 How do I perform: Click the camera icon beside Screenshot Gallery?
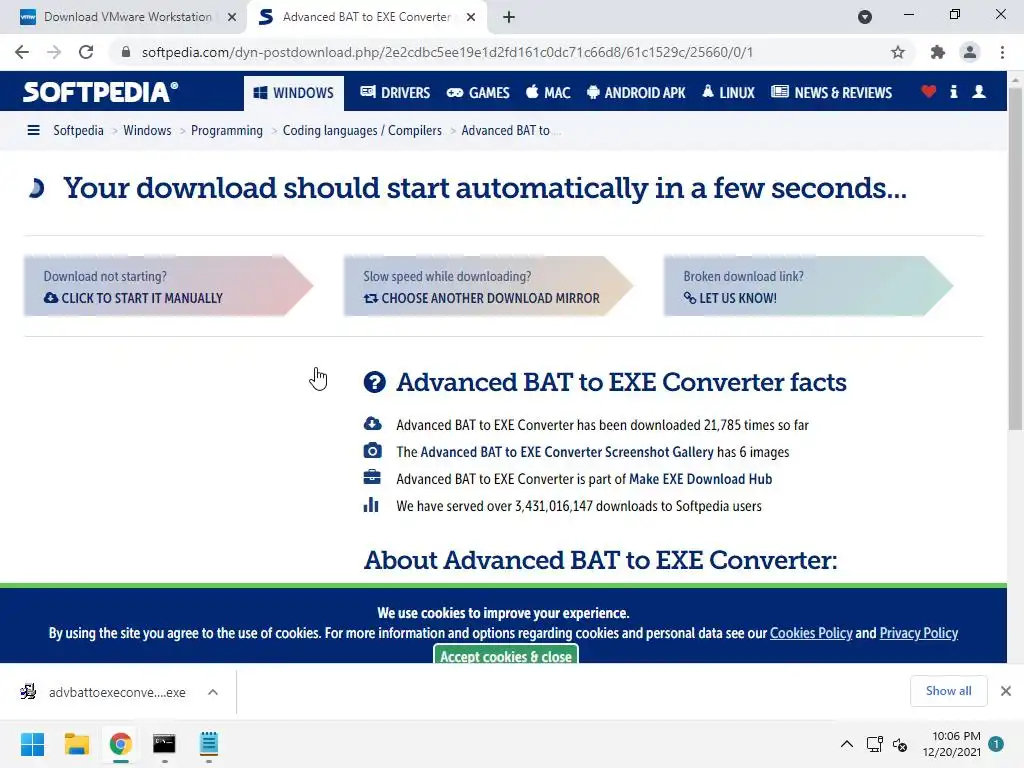click(x=372, y=451)
